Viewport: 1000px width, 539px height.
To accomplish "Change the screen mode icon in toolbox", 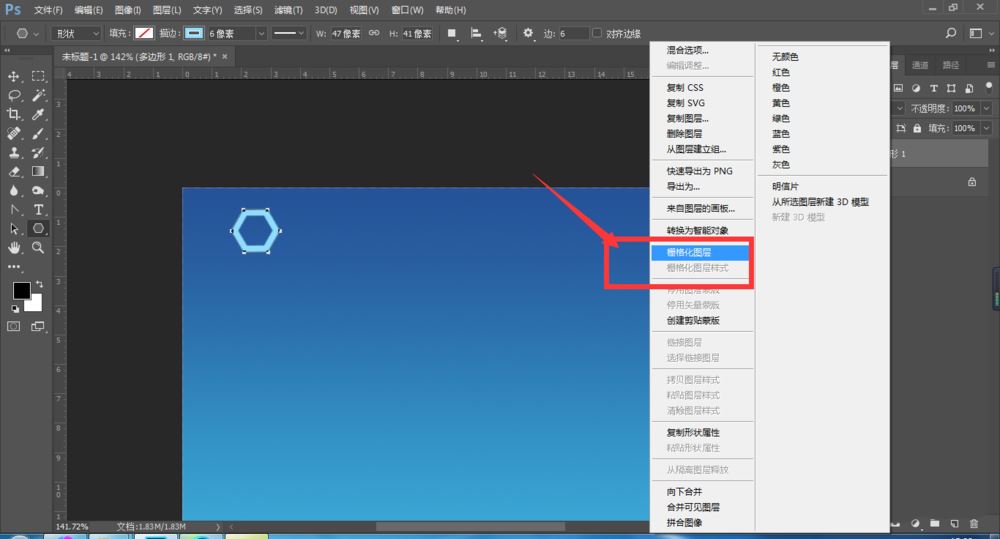I will [38, 327].
